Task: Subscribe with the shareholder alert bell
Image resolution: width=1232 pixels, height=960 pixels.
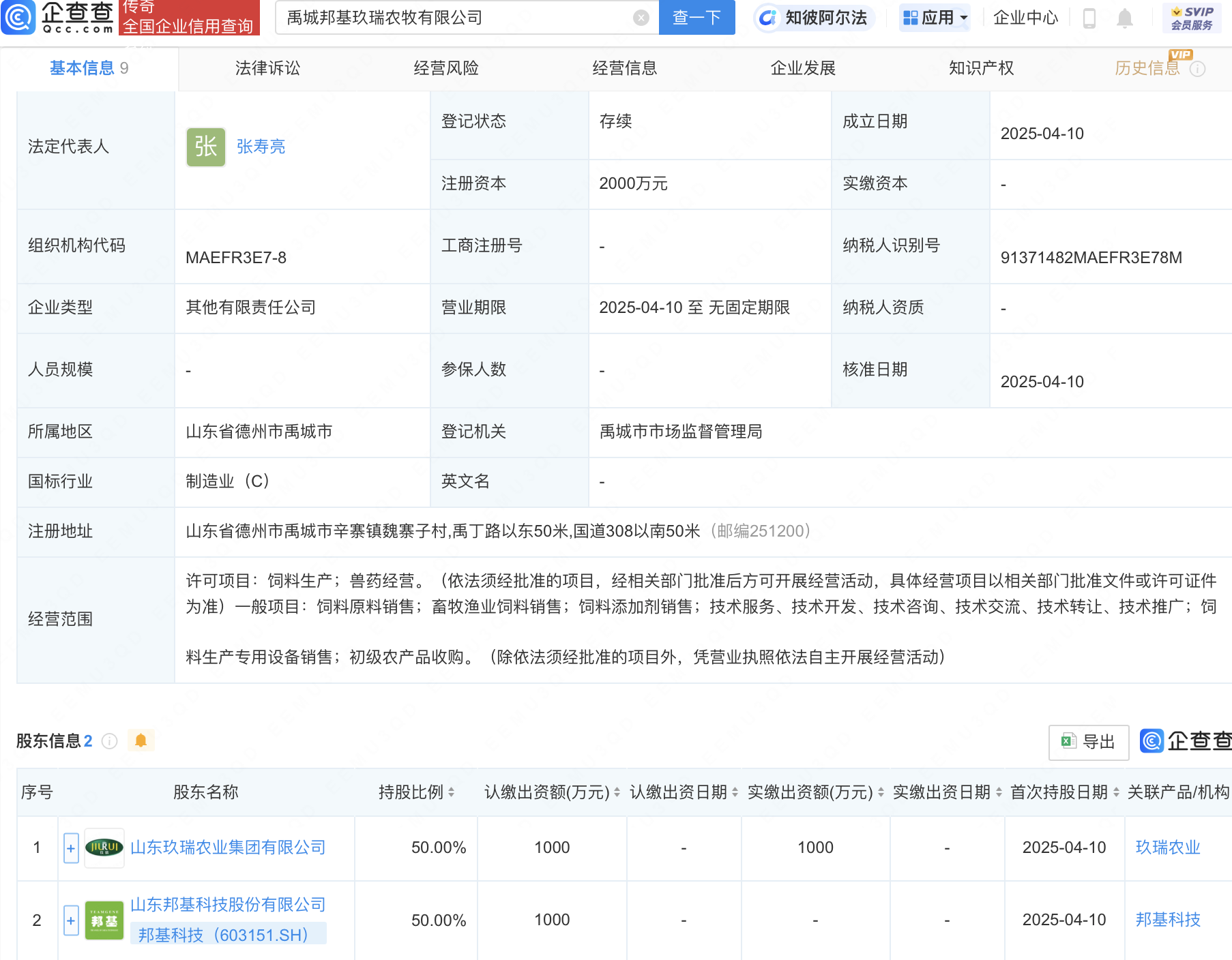Action: 141,740
